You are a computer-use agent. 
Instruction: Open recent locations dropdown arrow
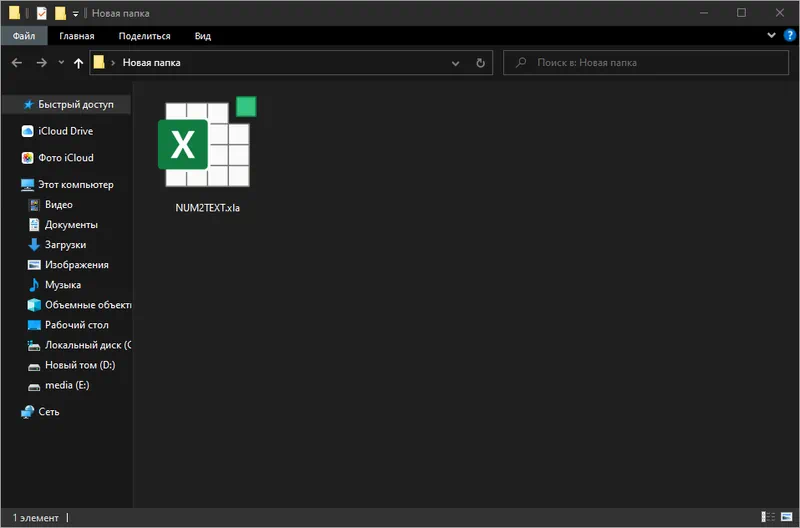[61, 62]
